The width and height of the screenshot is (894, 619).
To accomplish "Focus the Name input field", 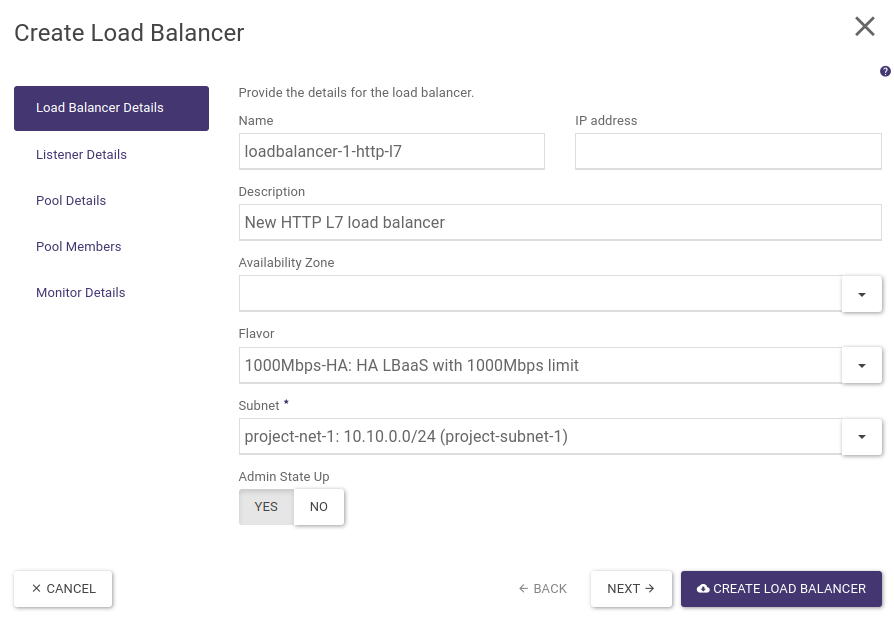I will coord(391,151).
